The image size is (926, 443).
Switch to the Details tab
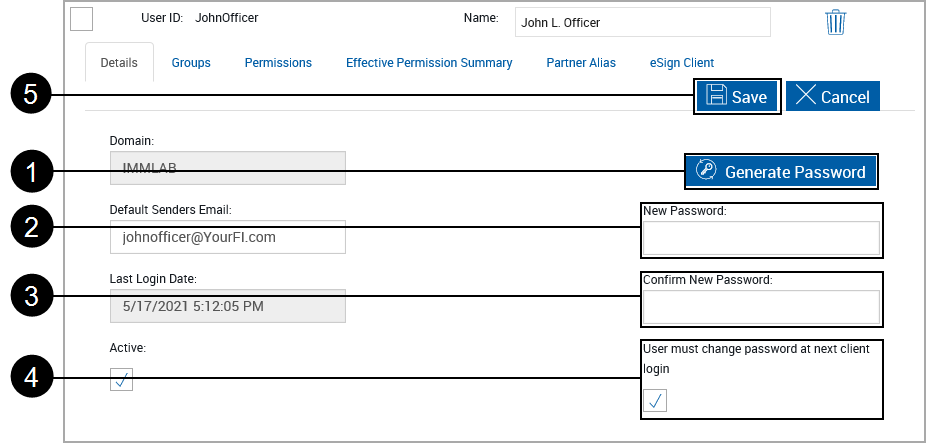pos(119,62)
